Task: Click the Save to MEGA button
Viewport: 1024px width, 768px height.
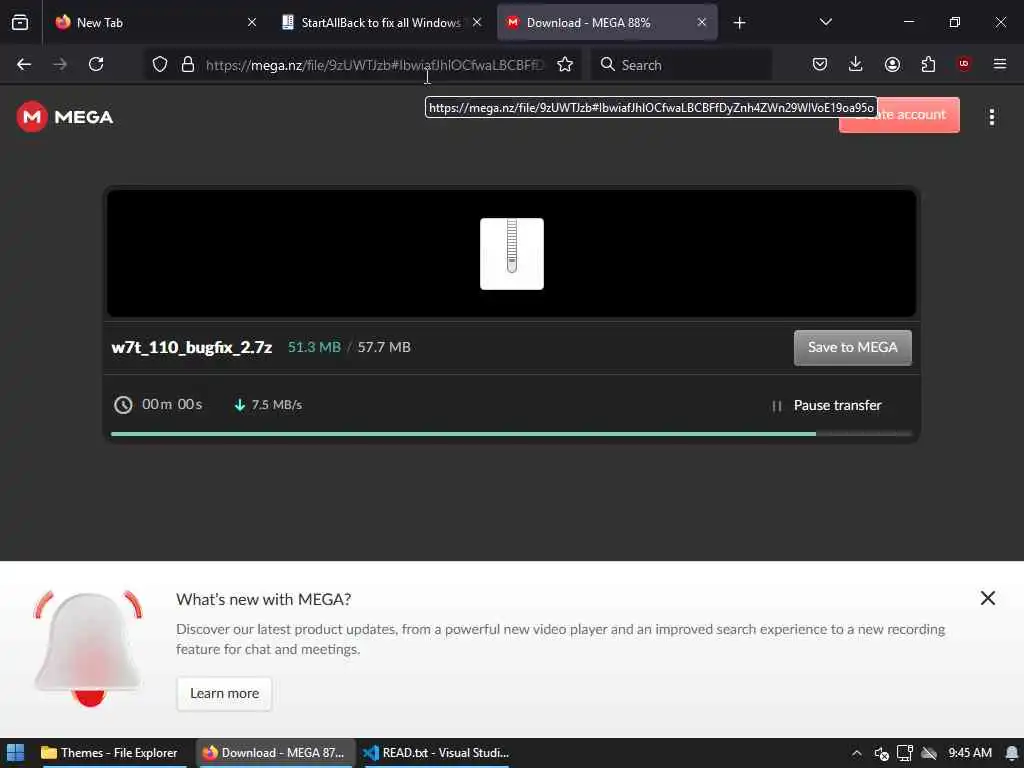Action: (x=852, y=347)
